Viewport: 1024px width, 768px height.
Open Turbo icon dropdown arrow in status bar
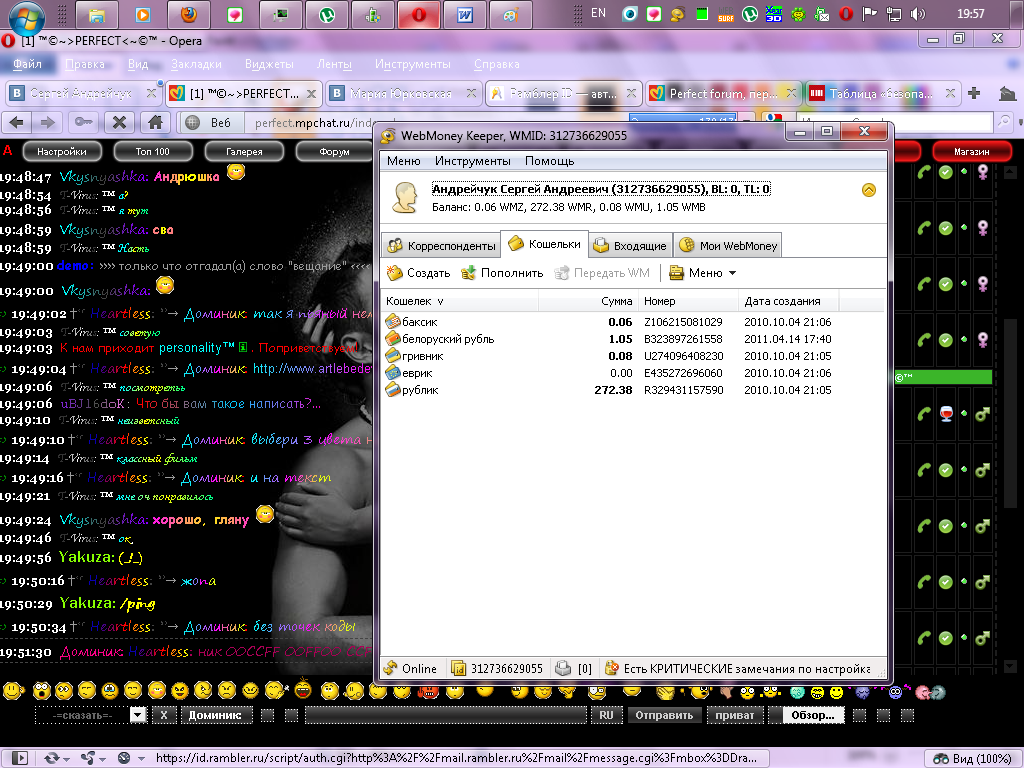click(x=140, y=759)
